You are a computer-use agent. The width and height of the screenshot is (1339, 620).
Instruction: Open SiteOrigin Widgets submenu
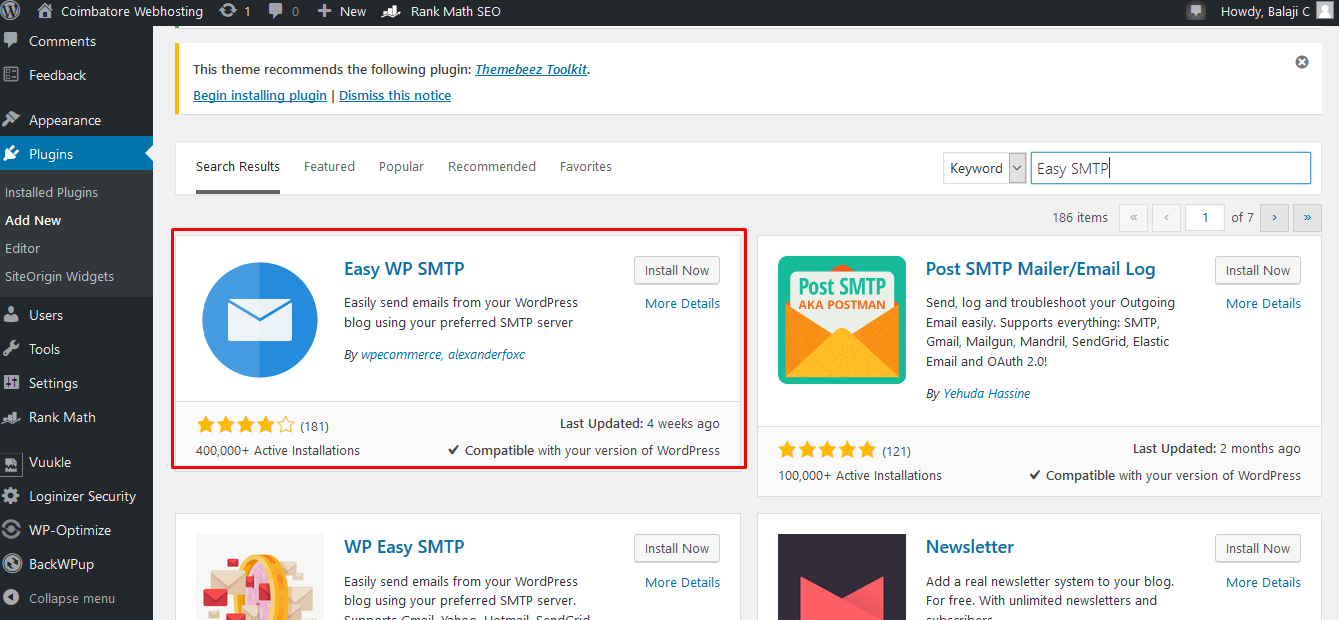[59, 276]
